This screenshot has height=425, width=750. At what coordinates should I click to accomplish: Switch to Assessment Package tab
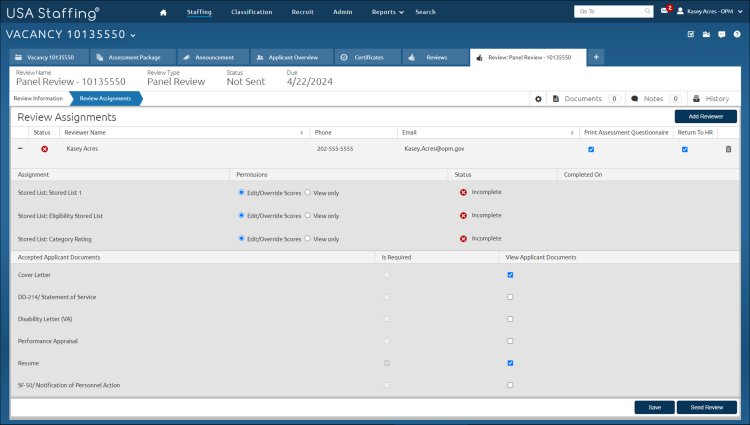pyautogui.click(x=133, y=57)
